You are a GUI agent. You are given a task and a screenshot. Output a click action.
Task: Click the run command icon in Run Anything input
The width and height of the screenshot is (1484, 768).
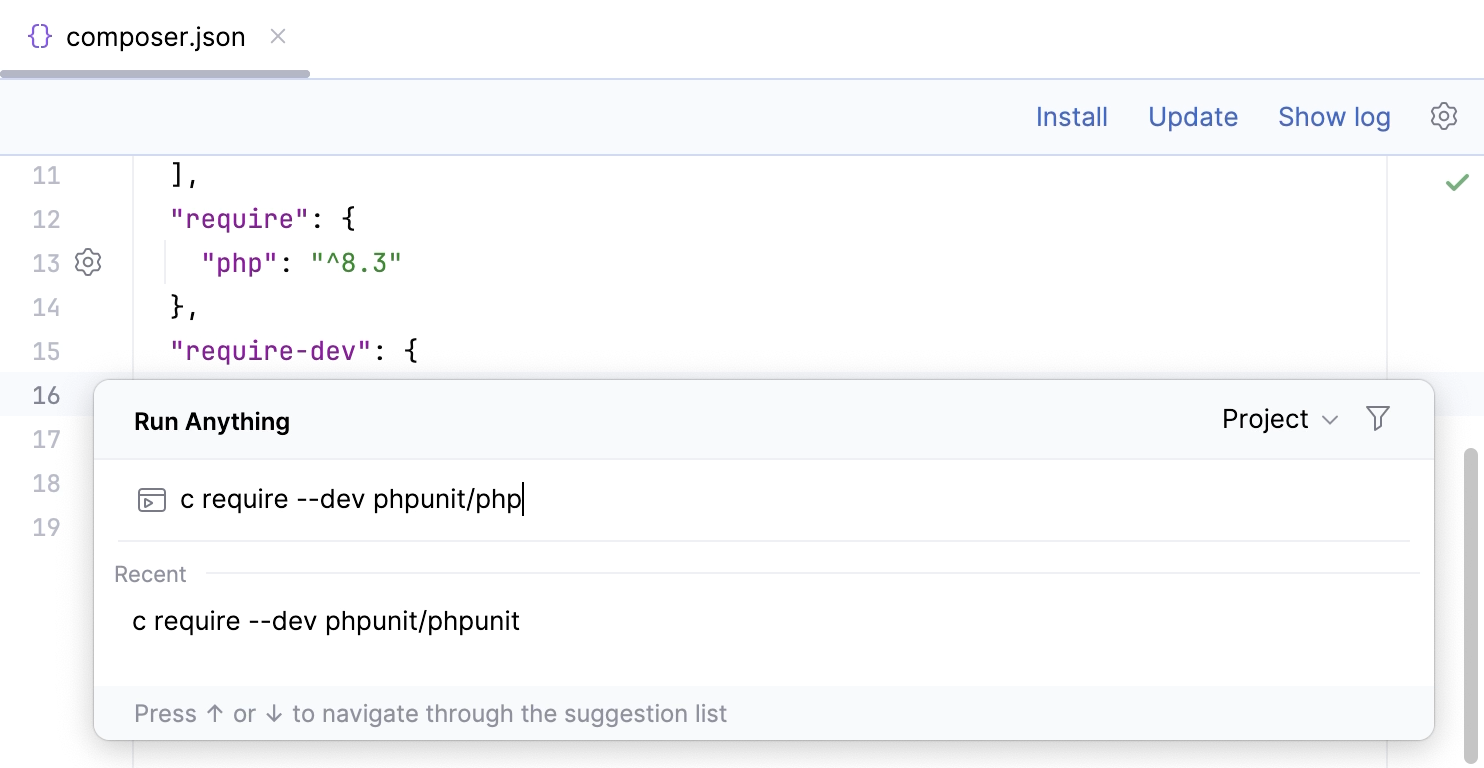click(x=152, y=500)
